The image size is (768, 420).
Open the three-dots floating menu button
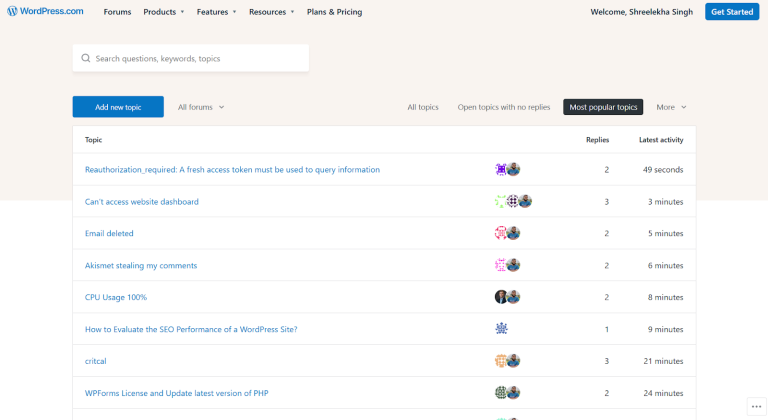[756, 406]
